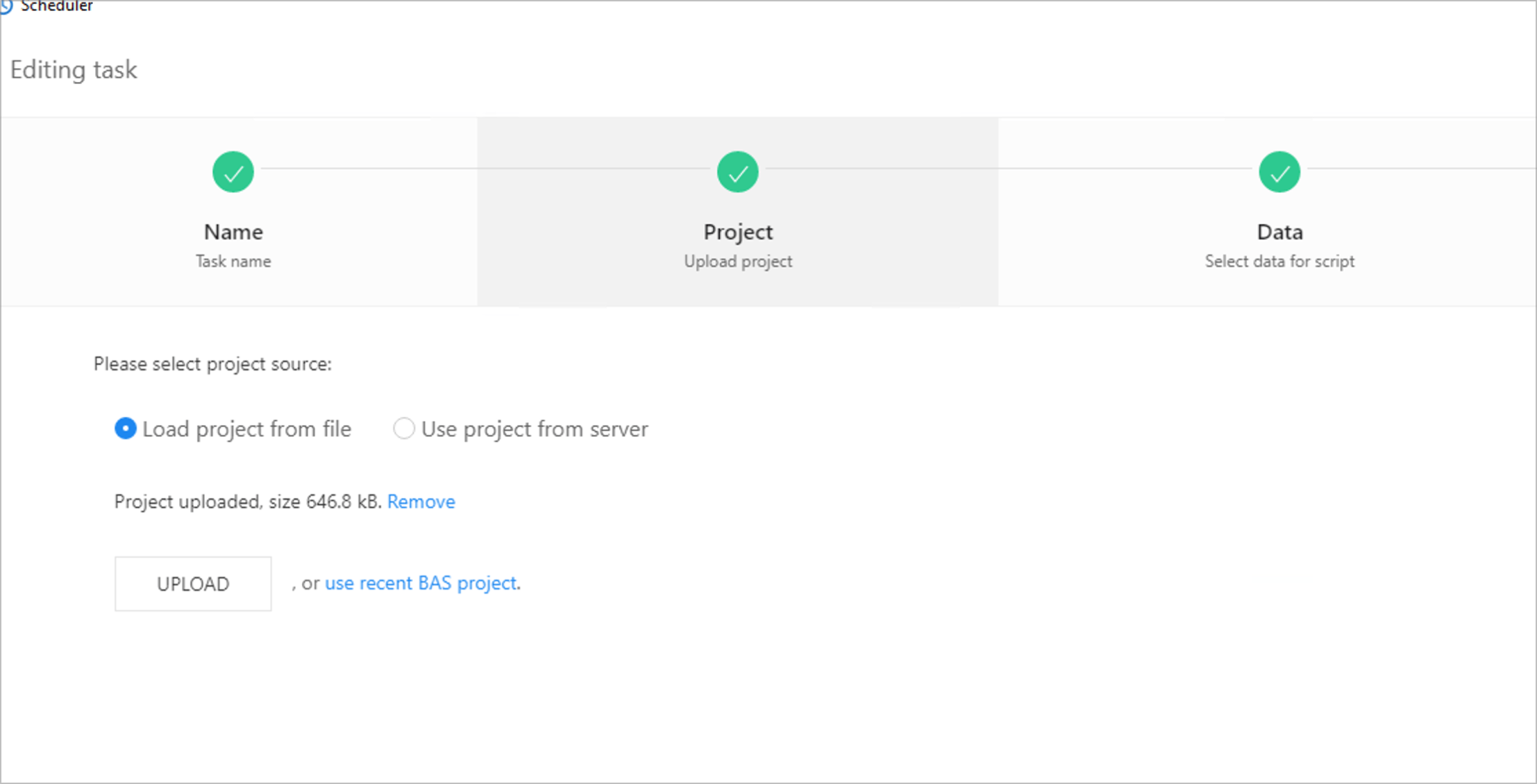Screen dimensions: 1537x784
Task: Click the Name step green checkmark icon
Action: click(233, 172)
